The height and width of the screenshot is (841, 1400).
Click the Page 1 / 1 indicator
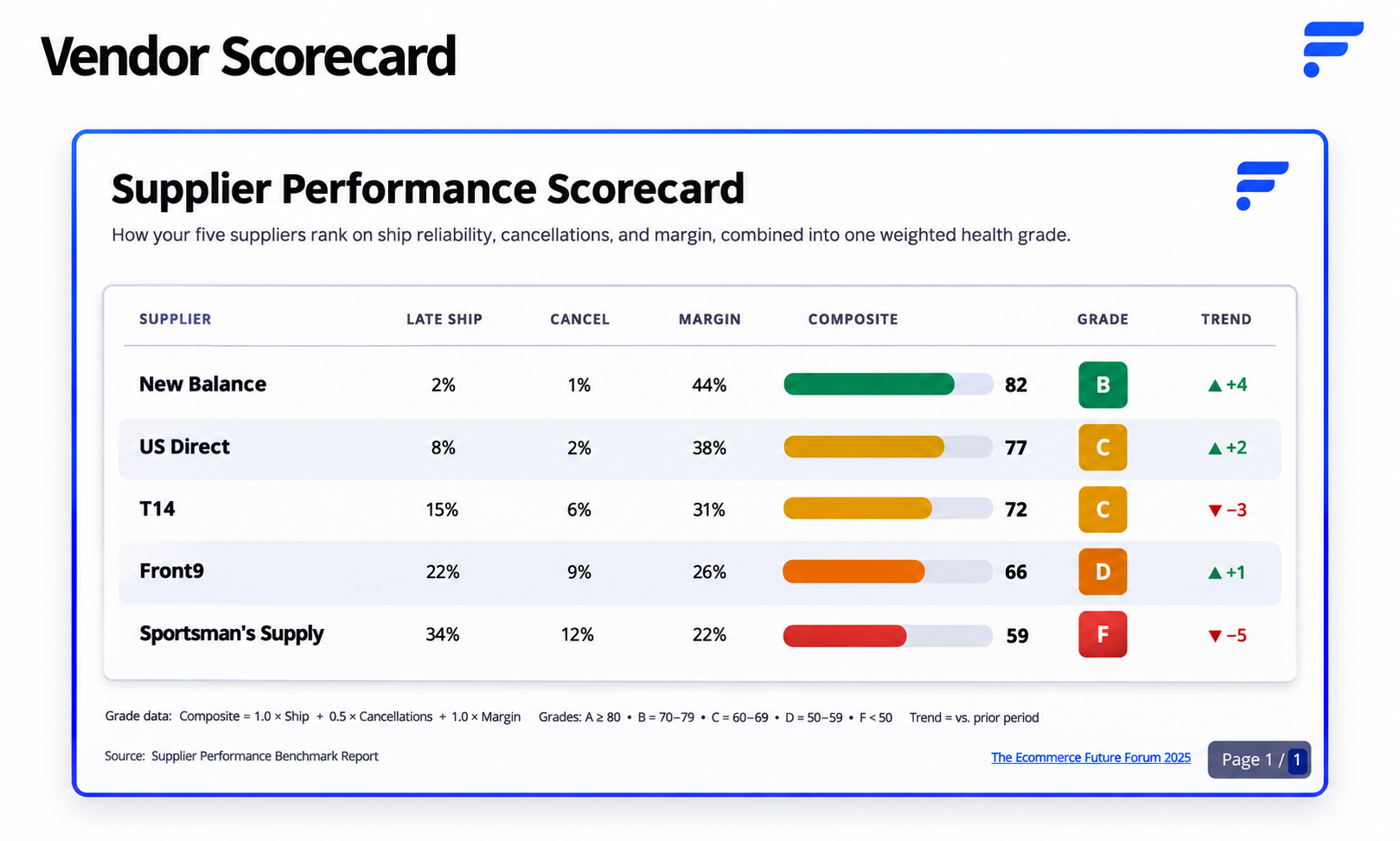click(1259, 760)
